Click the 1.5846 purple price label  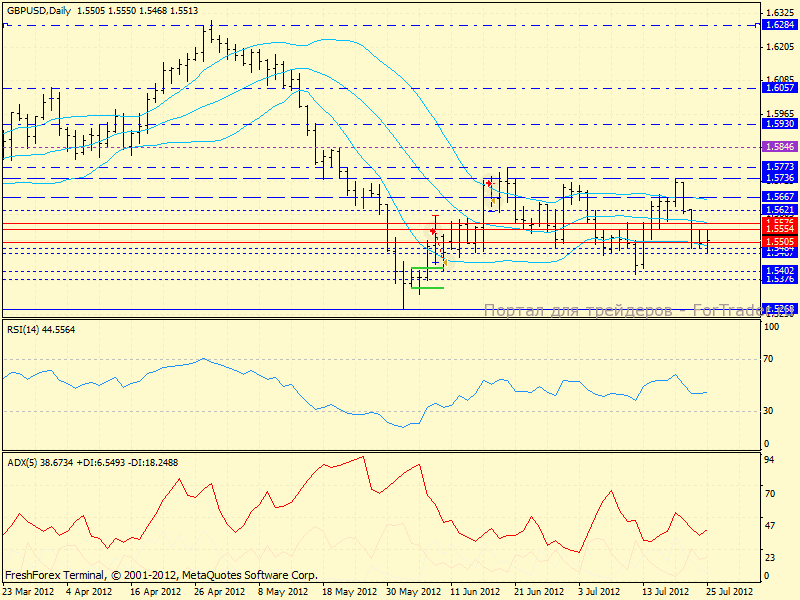click(x=779, y=146)
